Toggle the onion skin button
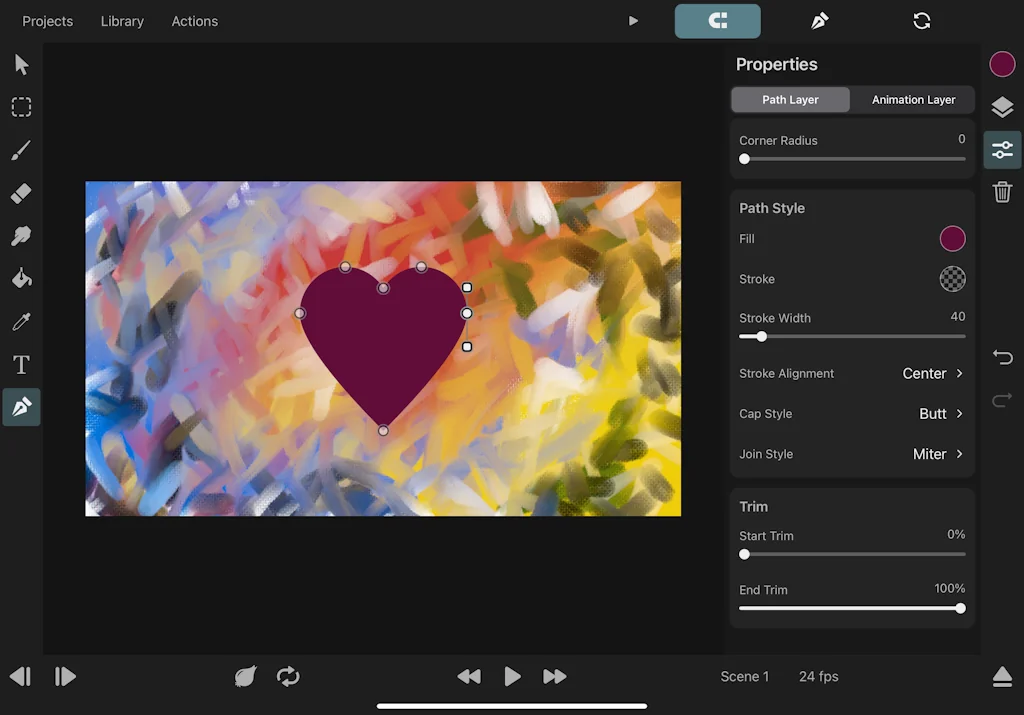Viewport: 1024px width, 715px height. click(x=245, y=677)
